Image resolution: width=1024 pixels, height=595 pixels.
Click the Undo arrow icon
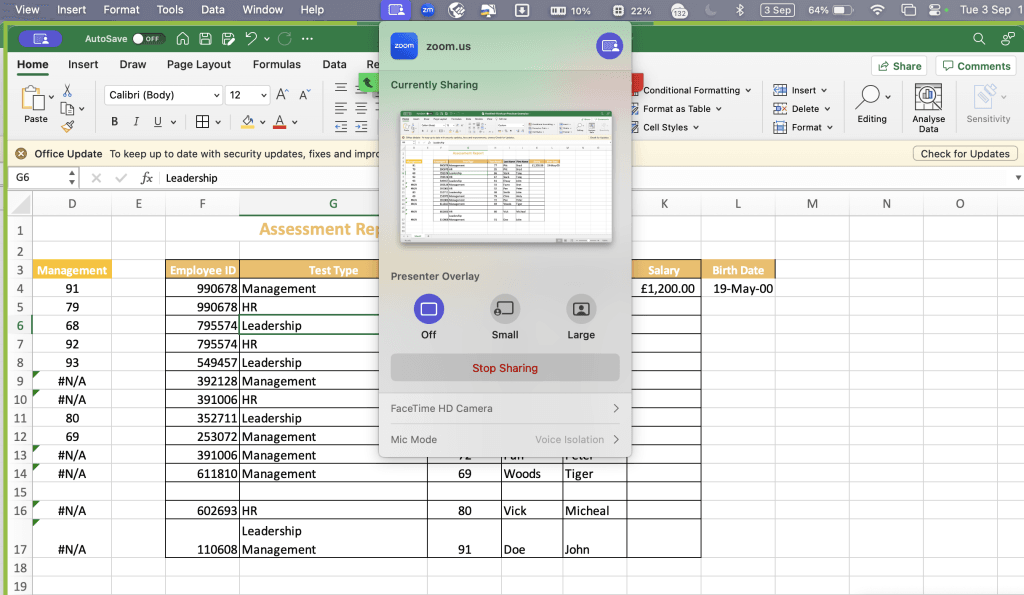click(x=251, y=39)
